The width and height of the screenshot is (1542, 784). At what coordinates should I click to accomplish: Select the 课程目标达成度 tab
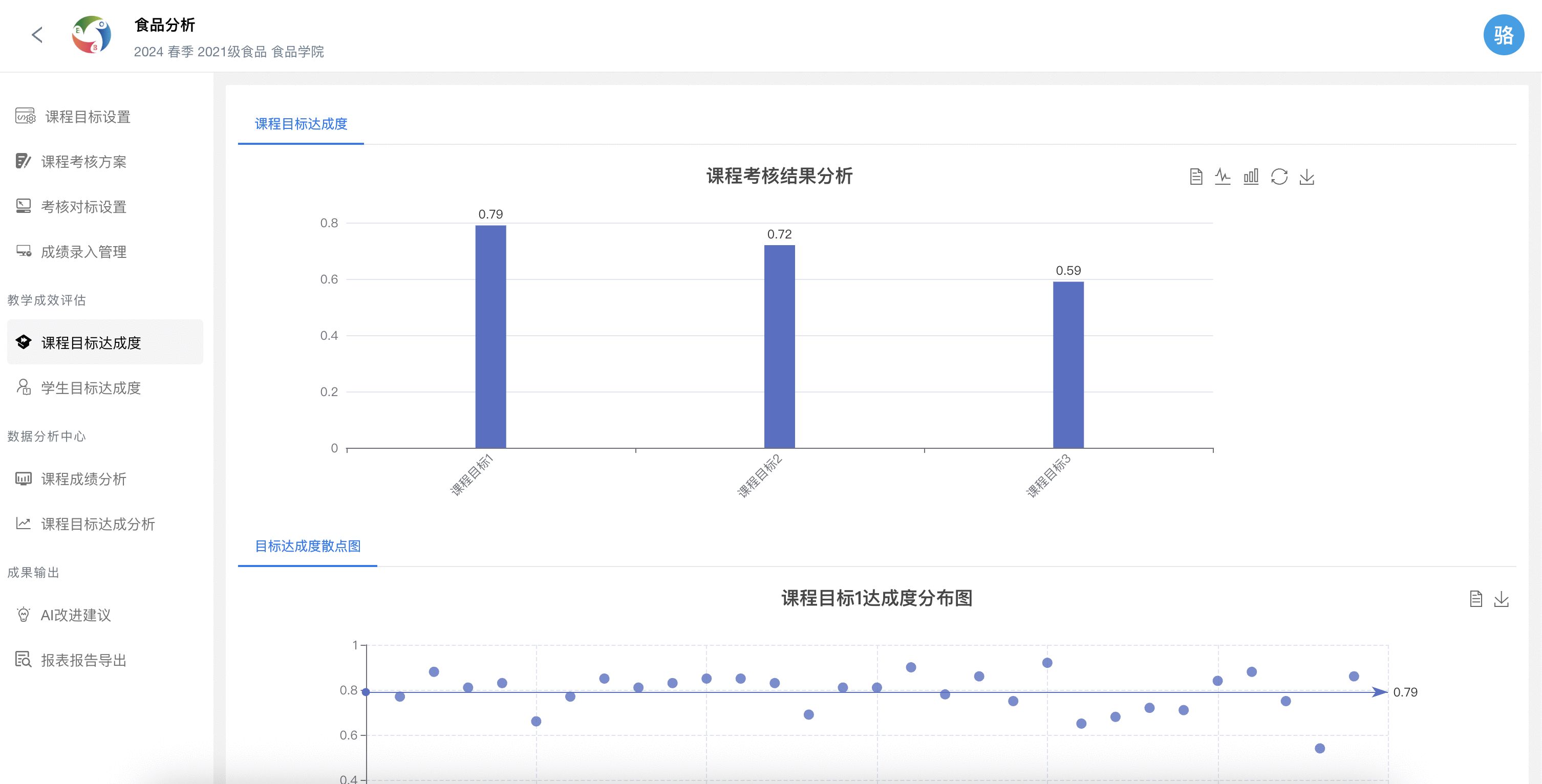coord(301,124)
